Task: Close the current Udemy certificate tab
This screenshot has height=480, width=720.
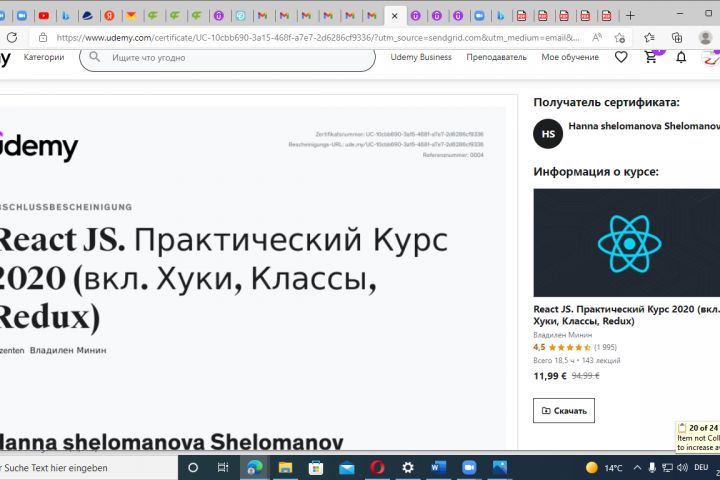Action: [x=394, y=16]
